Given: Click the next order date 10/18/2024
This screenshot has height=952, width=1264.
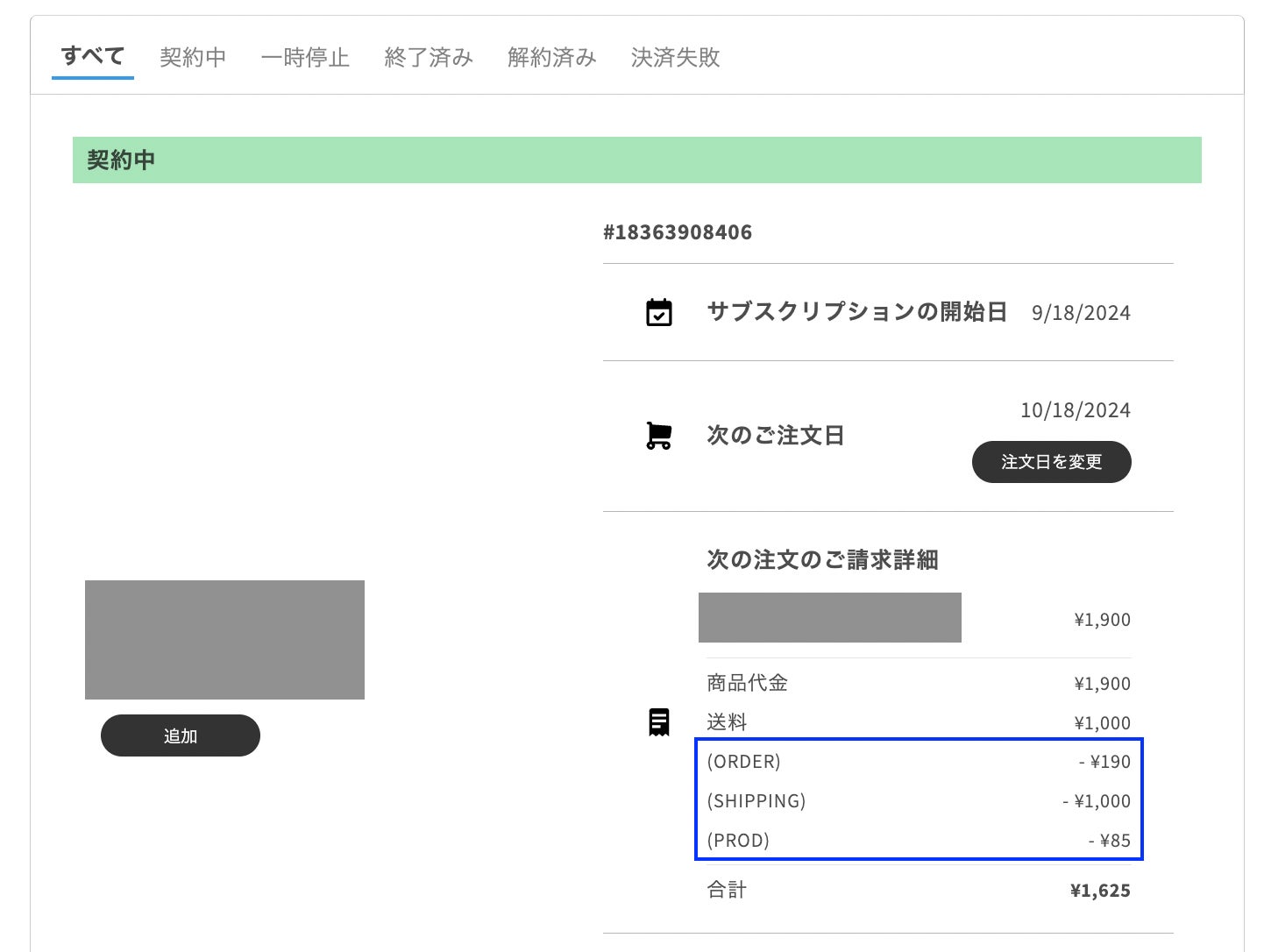Looking at the screenshot, I should point(1076,410).
